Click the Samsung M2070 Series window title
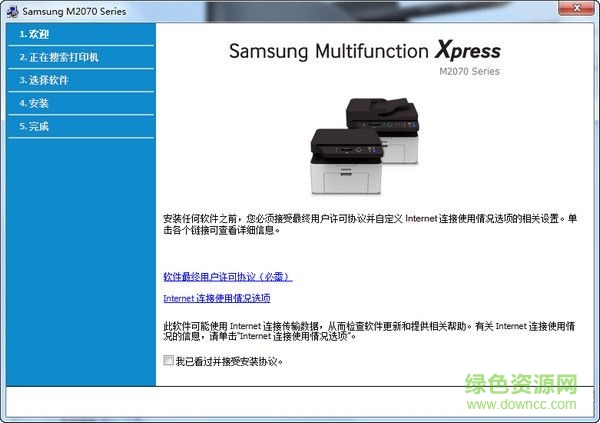Screen dimensions: 600x423 point(74,11)
